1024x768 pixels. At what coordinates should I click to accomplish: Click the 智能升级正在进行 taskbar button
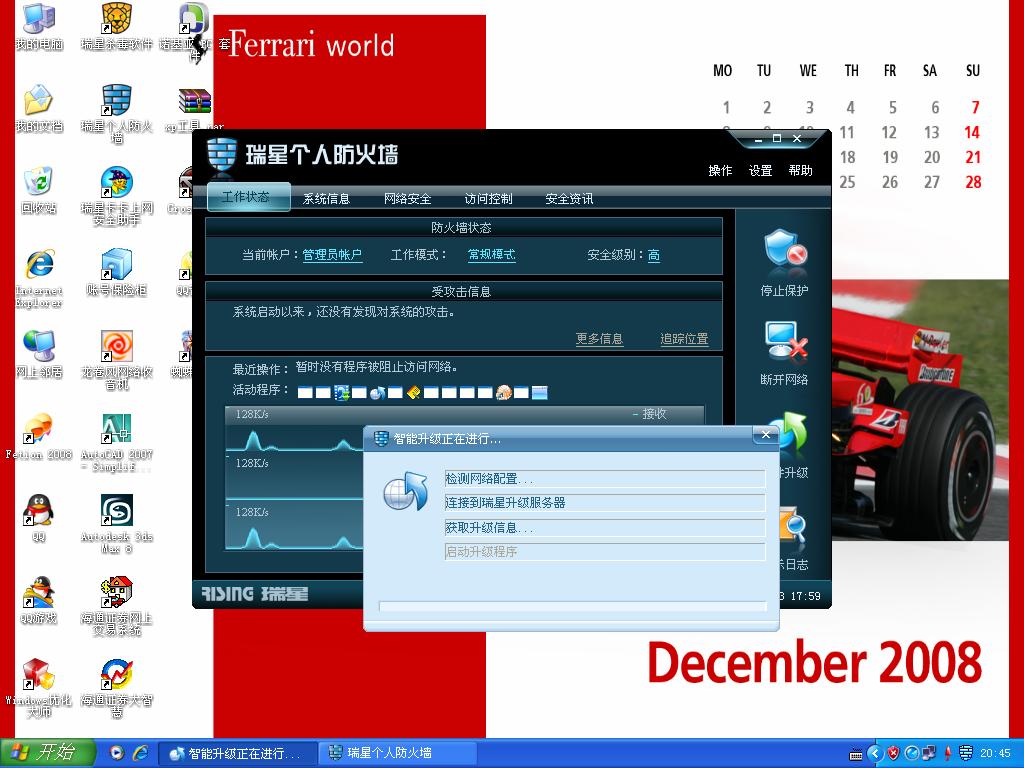(x=238, y=753)
